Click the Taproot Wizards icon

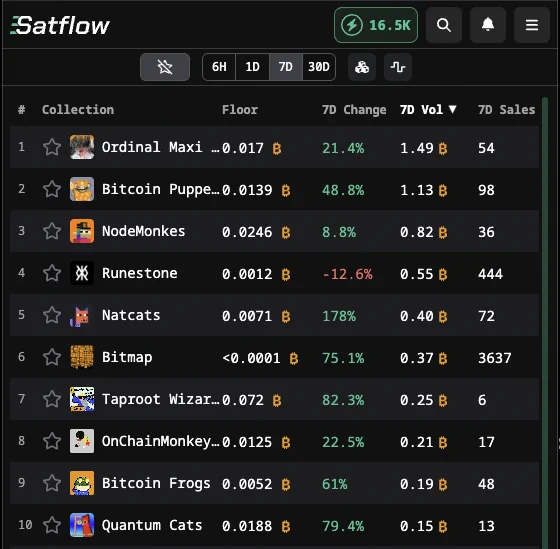82,399
